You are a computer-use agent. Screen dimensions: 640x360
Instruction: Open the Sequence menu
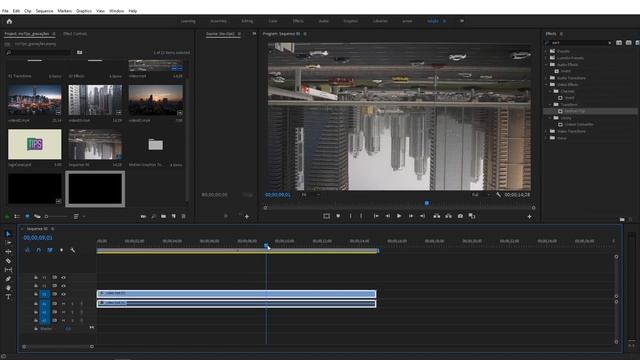(44, 11)
